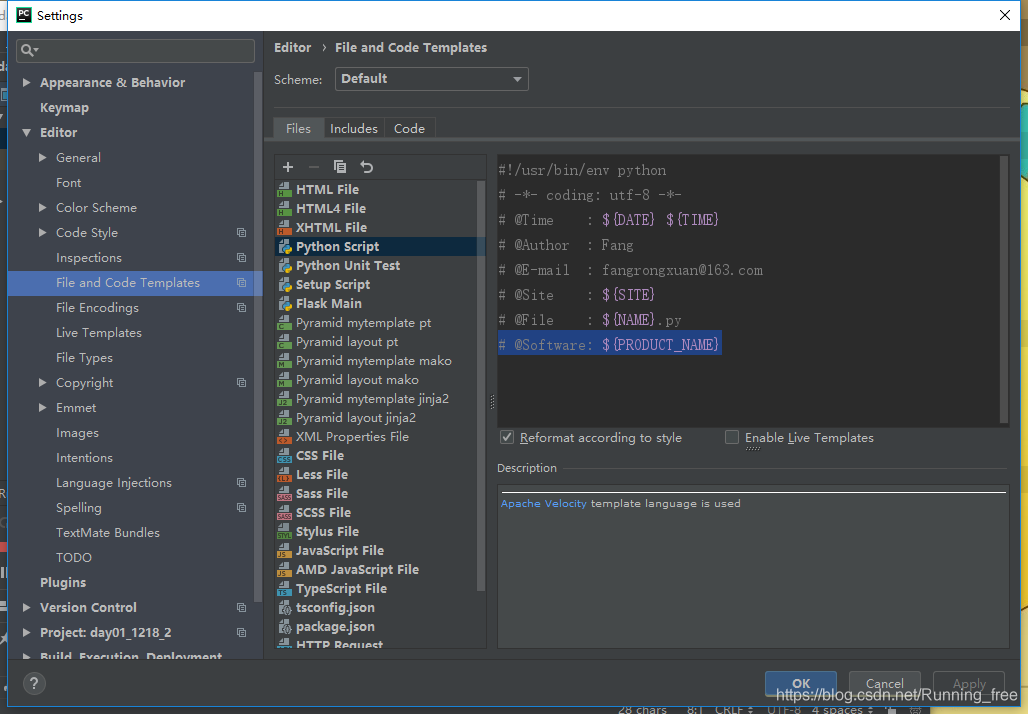Click the search magnifier icon in settings
The image size is (1028, 714).
(27, 50)
